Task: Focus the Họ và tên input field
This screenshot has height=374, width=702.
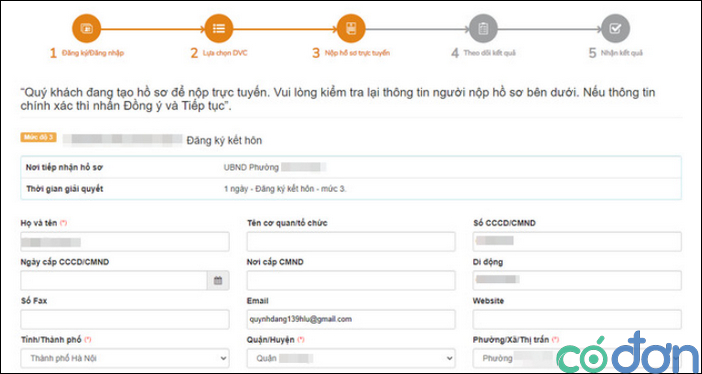Action: pyautogui.click(x=125, y=242)
